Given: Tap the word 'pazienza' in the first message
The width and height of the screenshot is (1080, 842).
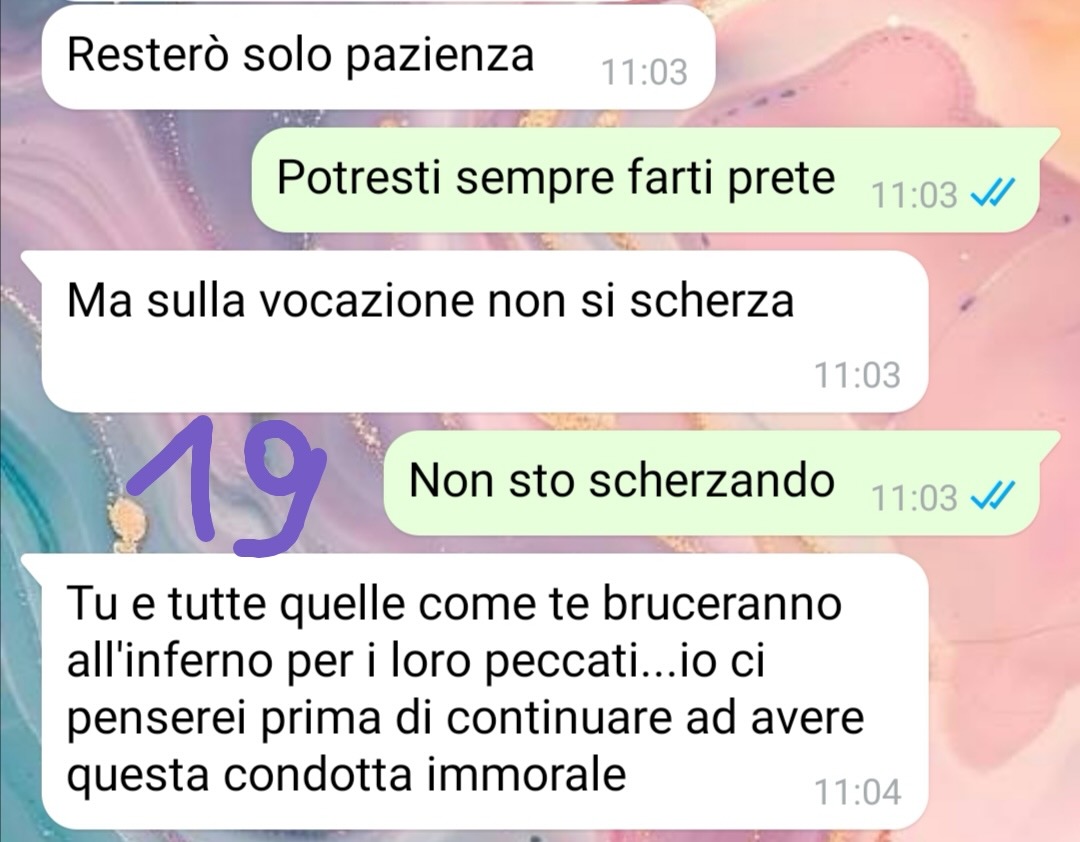Looking at the screenshot, I should pos(439,58).
